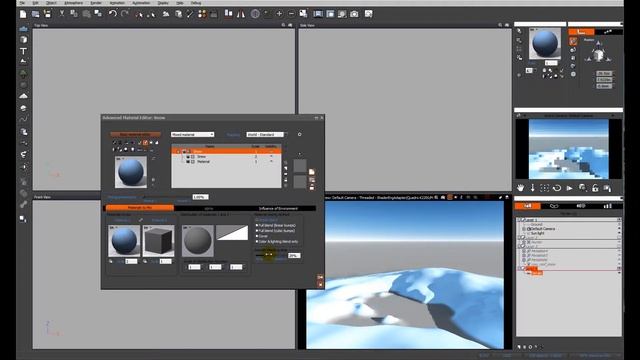
Task: Select the terrain mountain tool
Action: click(x=23, y=96)
